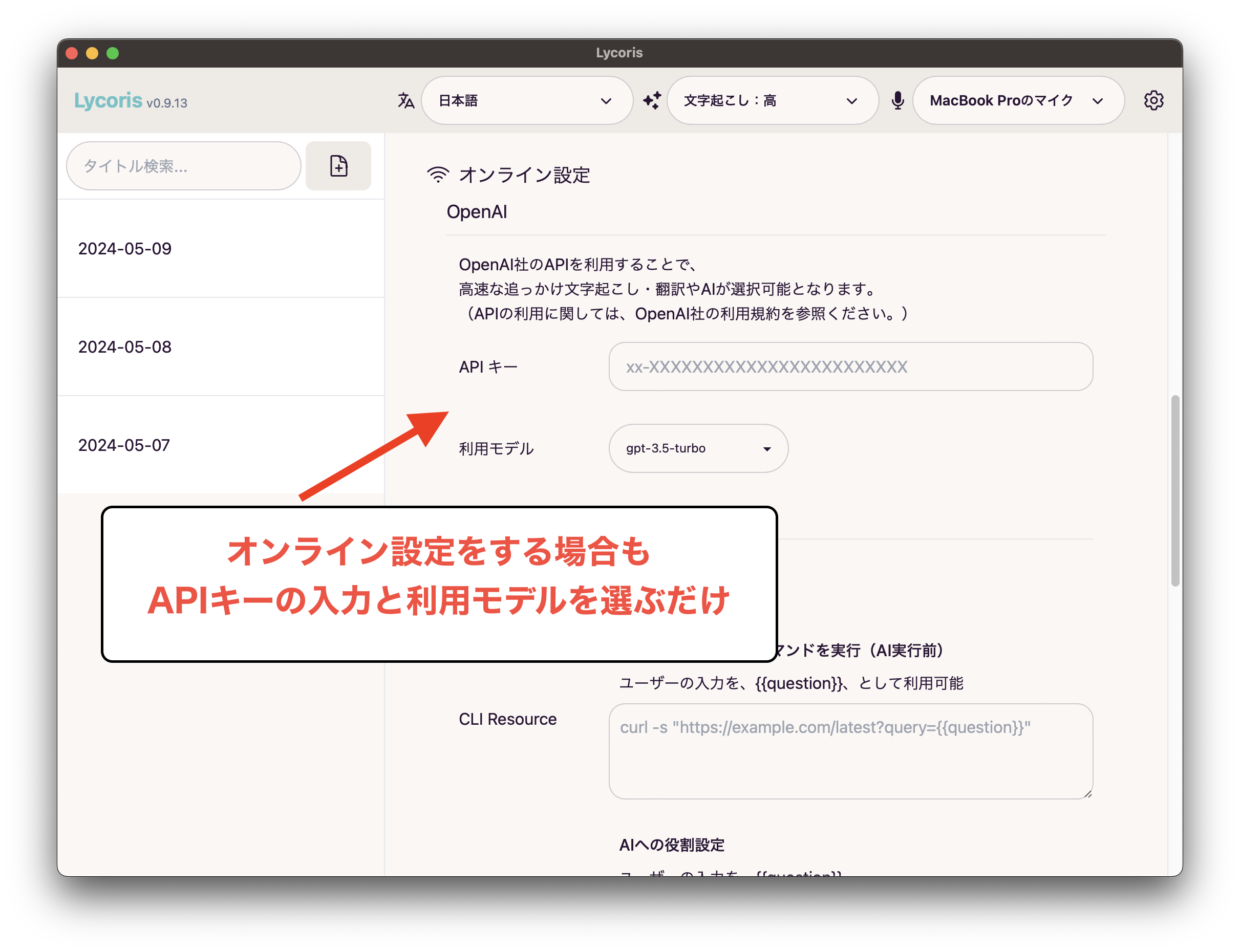Open the 文字起こし：高 quality dropdown
The height and width of the screenshot is (952, 1240).
click(773, 100)
